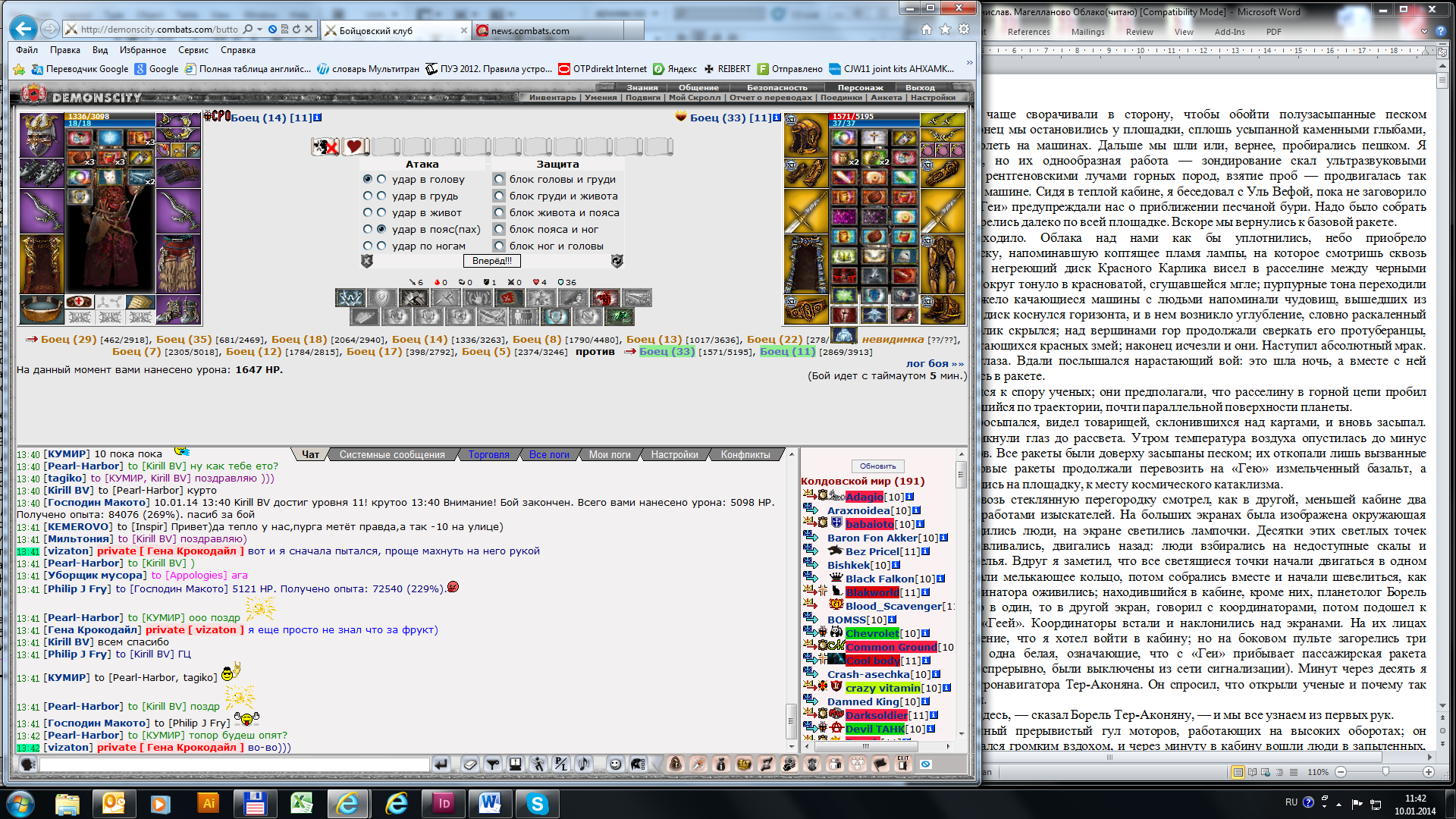Viewport: 1456px width, 819px height.
Task: Use the hammer combat skill icon
Action: pyautogui.click(x=414, y=298)
